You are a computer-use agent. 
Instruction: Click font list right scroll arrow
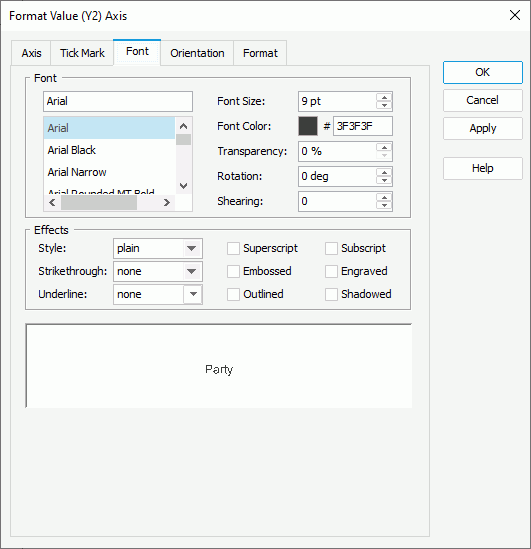167,202
